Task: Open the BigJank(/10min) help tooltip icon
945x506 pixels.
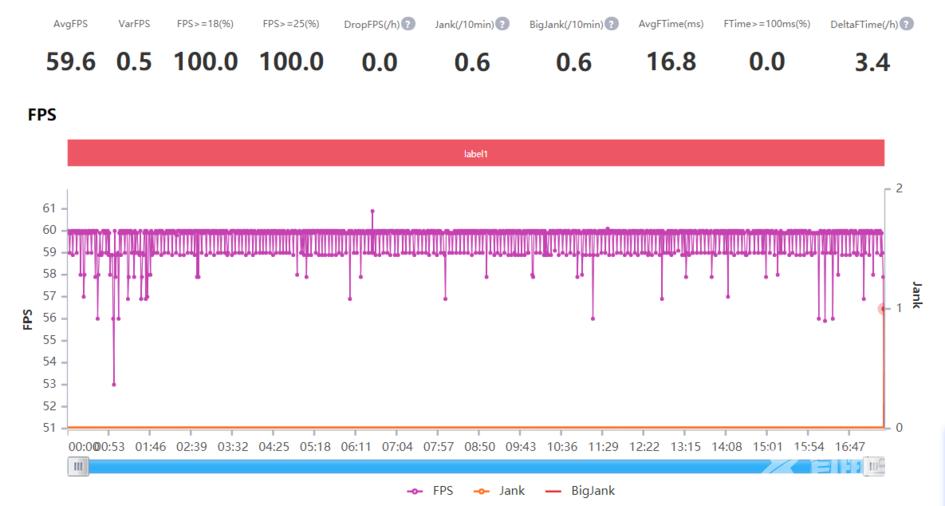Action: [x=611, y=23]
